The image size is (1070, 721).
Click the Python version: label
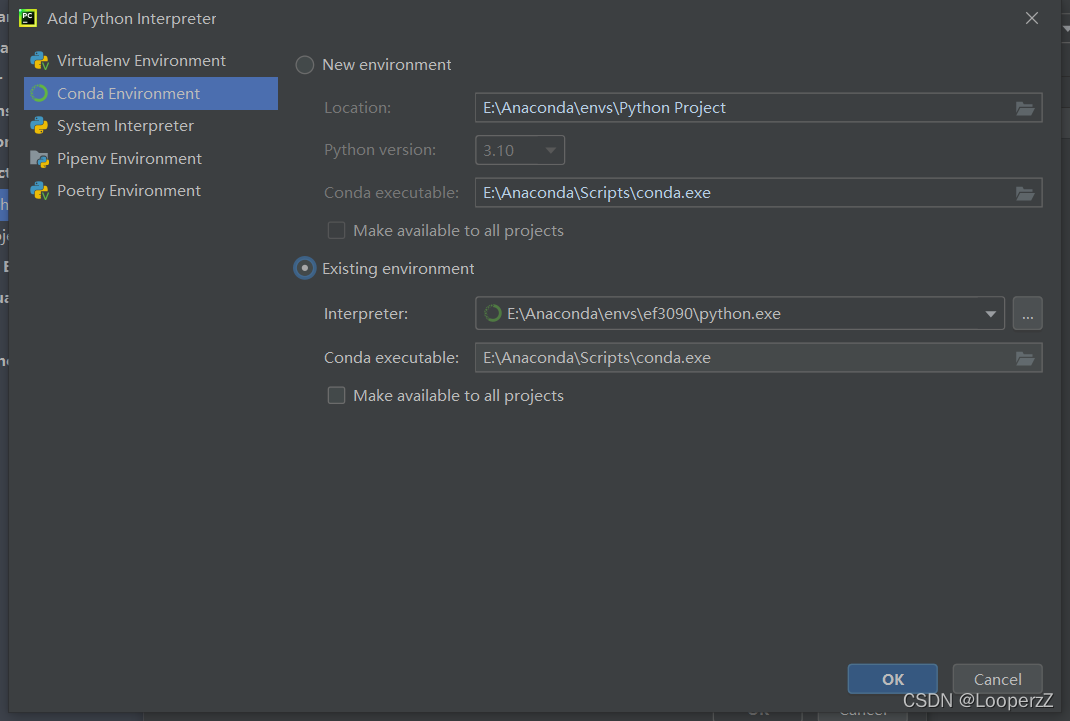[379, 150]
